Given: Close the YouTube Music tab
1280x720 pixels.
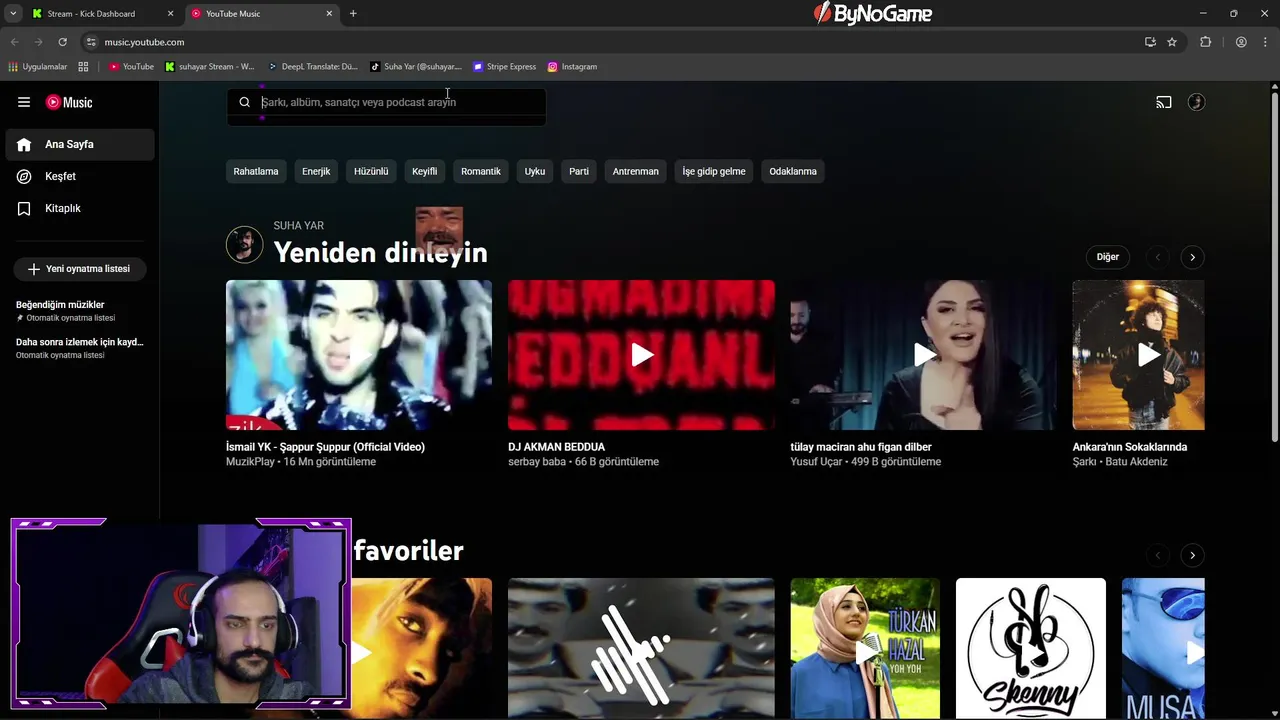Looking at the screenshot, I should pos(329,14).
